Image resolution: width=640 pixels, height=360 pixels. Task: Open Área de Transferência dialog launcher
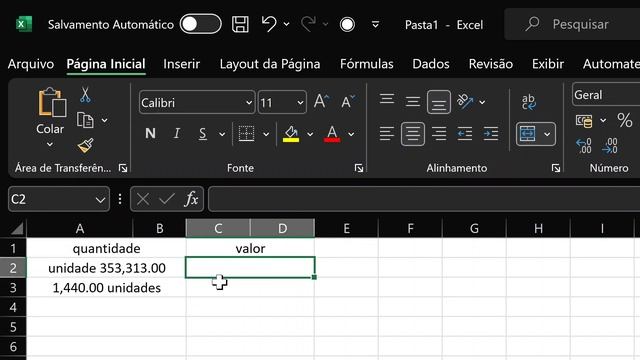click(x=123, y=168)
